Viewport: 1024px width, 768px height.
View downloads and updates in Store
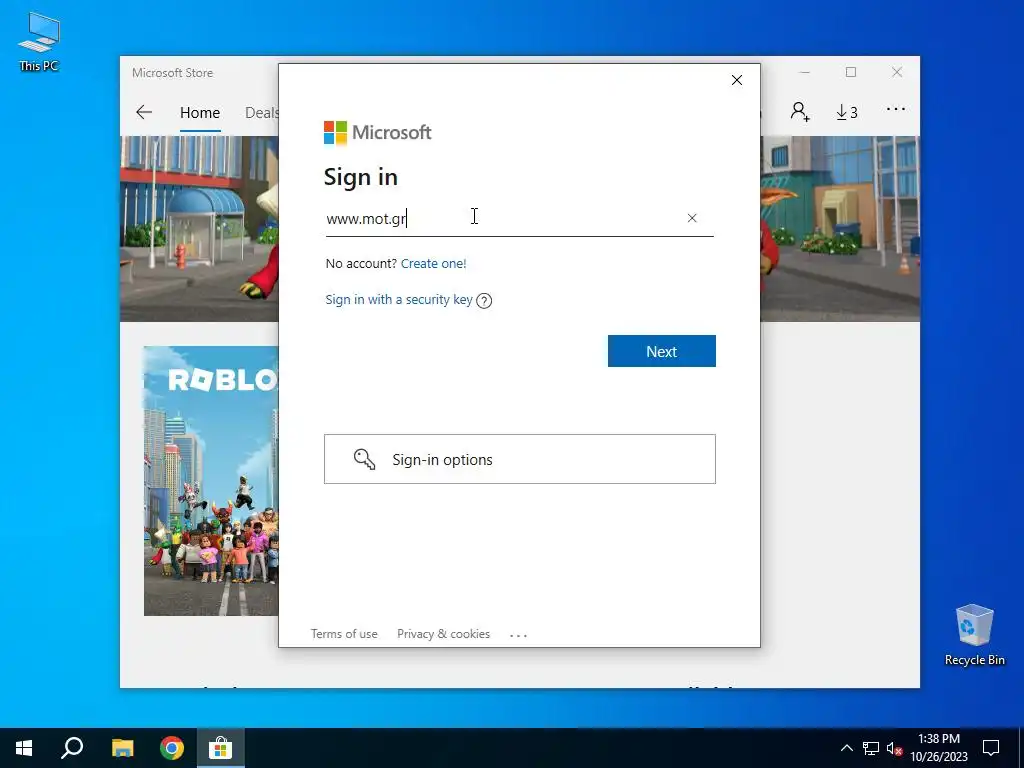coord(847,112)
